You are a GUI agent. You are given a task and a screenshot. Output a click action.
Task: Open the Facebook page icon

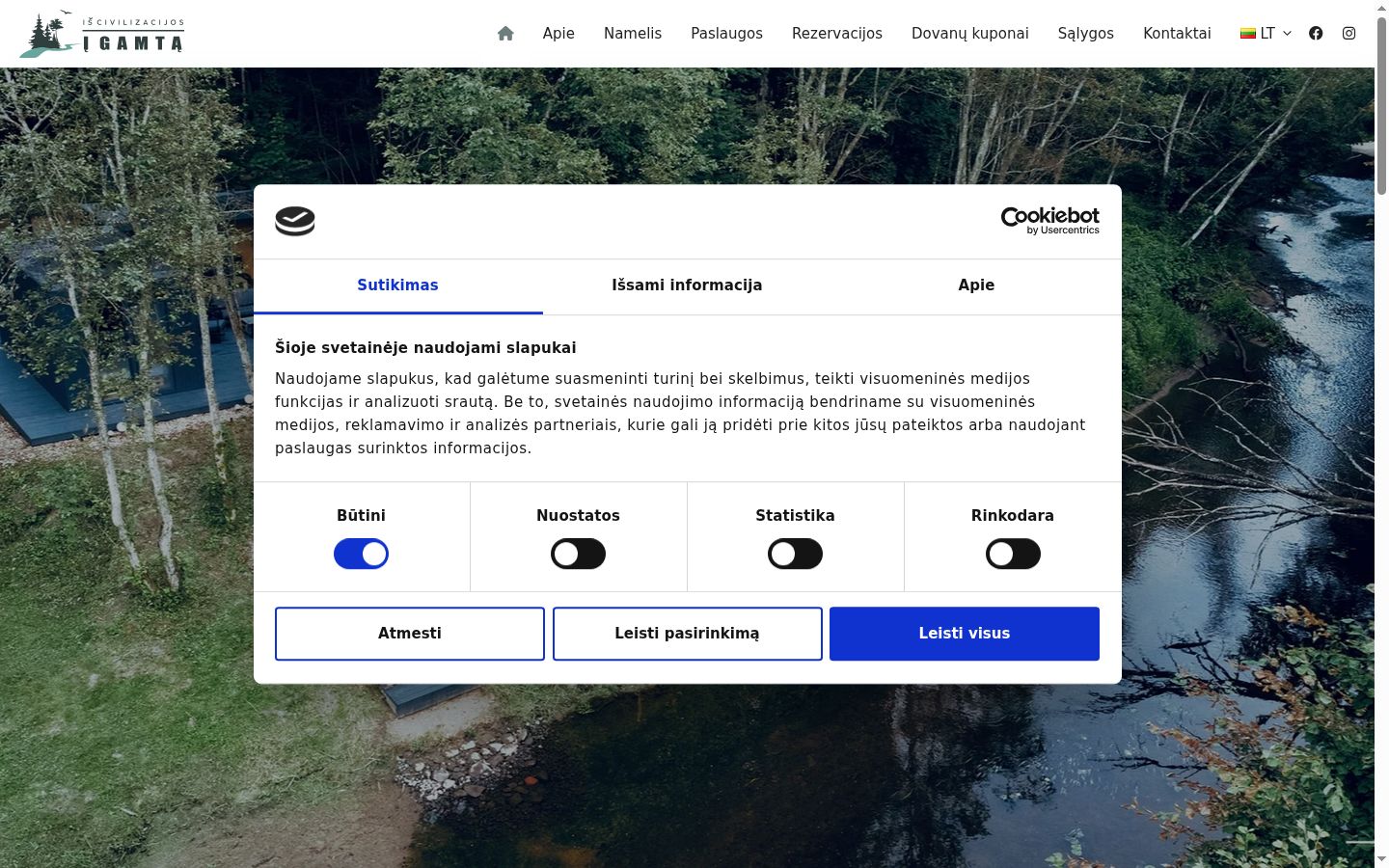click(1316, 33)
